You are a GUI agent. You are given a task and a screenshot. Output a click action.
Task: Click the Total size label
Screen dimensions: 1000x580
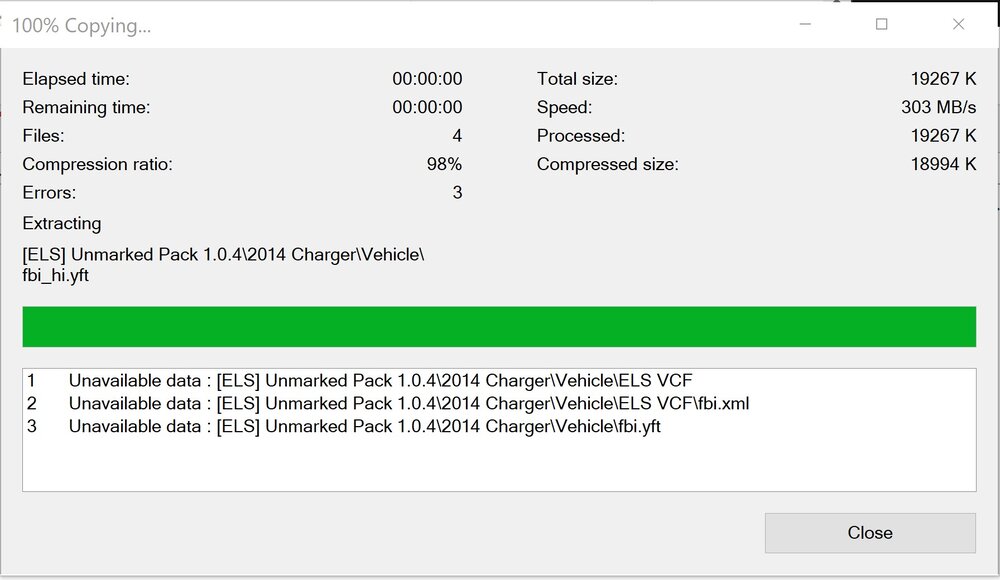tap(577, 79)
